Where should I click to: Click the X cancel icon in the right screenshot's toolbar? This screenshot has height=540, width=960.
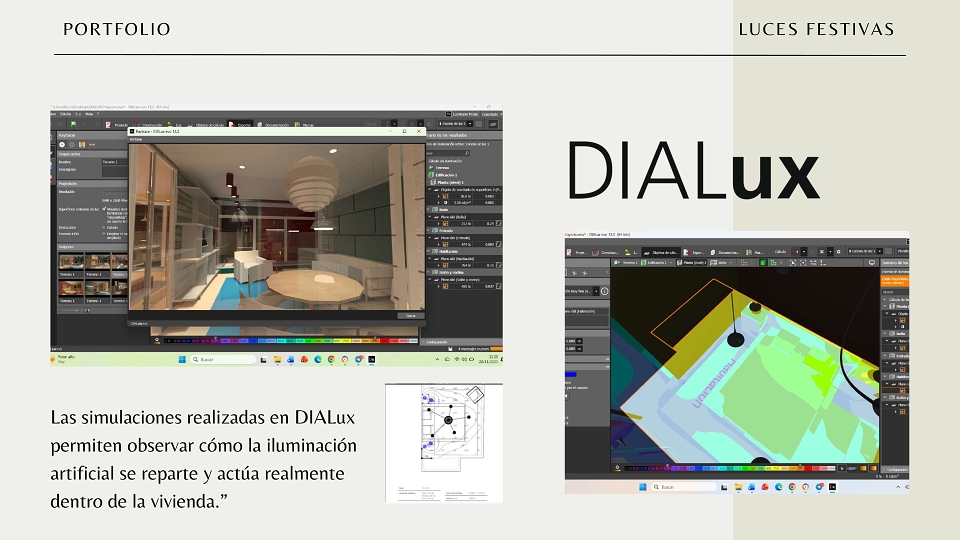coord(822,252)
